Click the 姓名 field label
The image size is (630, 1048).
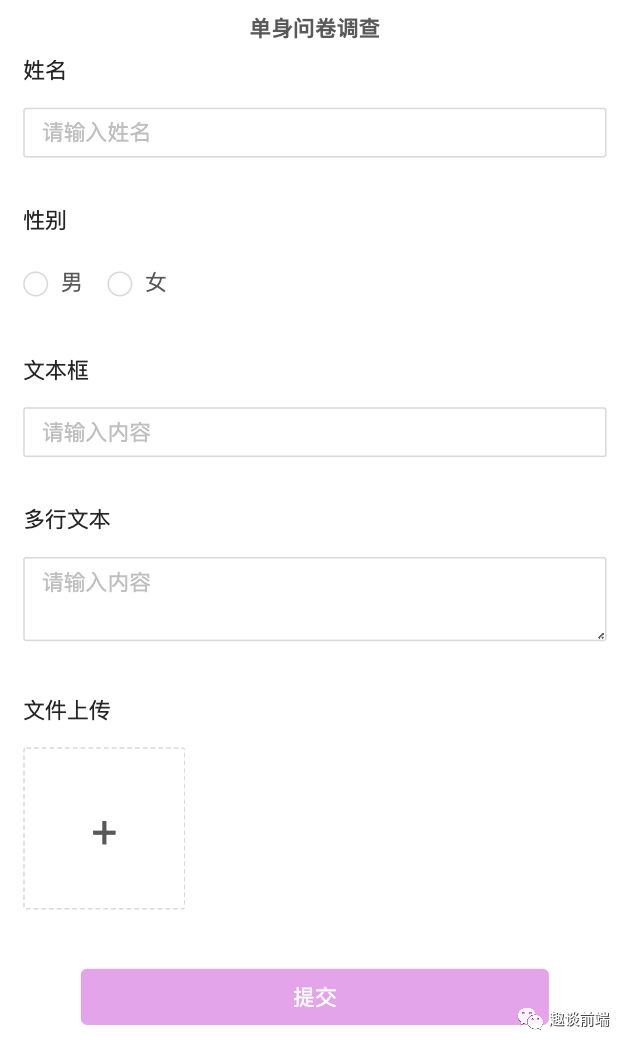pyautogui.click(x=42, y=71)
